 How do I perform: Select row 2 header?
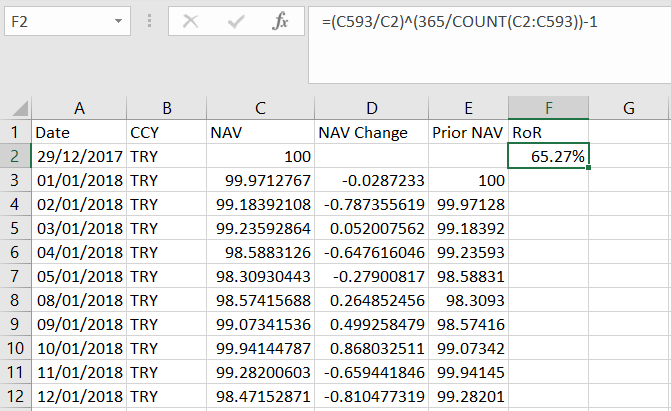coord(15,156)
